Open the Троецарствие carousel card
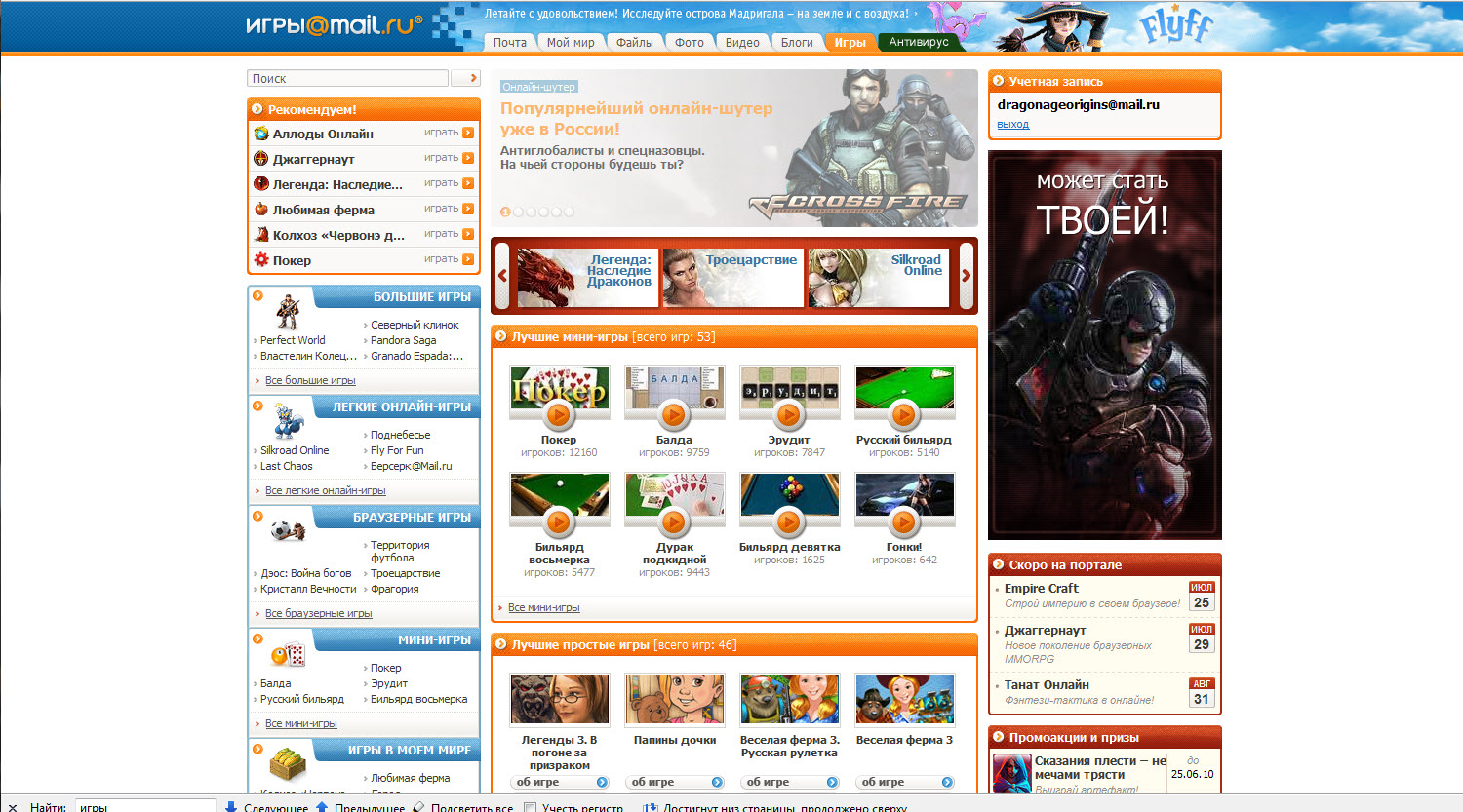Screen dimensions: 1463x812 coord(733,278)
